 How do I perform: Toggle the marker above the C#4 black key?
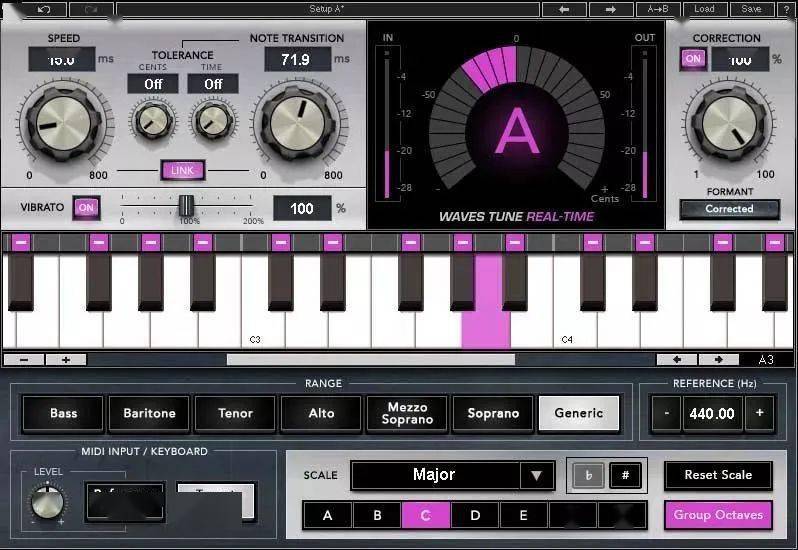coord(593,243)
